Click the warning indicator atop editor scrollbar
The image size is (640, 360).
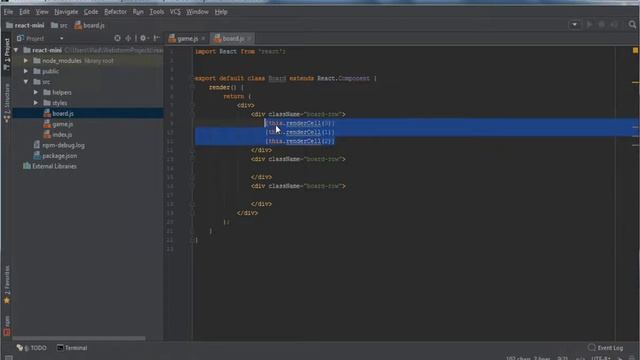(x=635, y=50)
